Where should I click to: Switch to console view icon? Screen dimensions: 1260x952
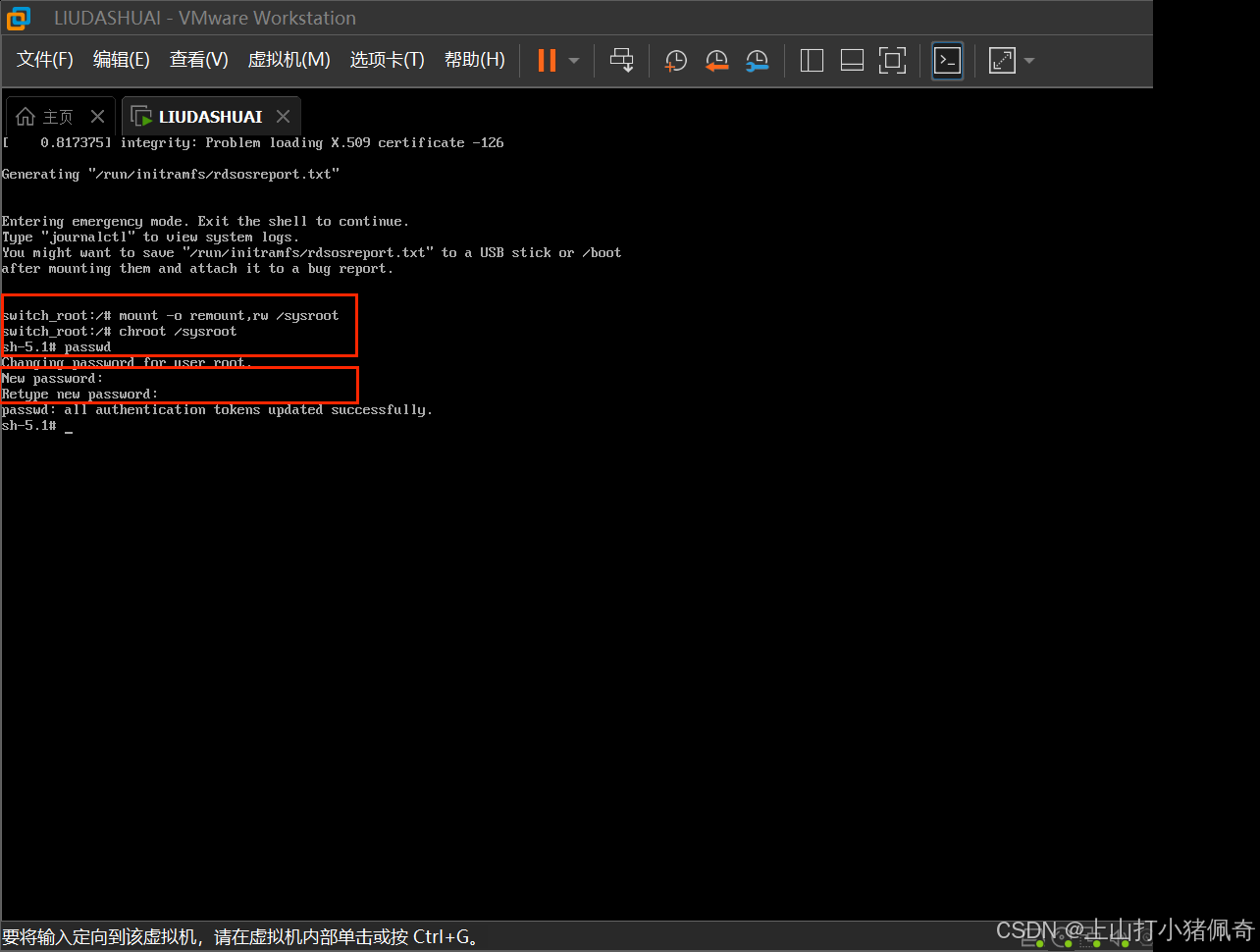[947, 61]
